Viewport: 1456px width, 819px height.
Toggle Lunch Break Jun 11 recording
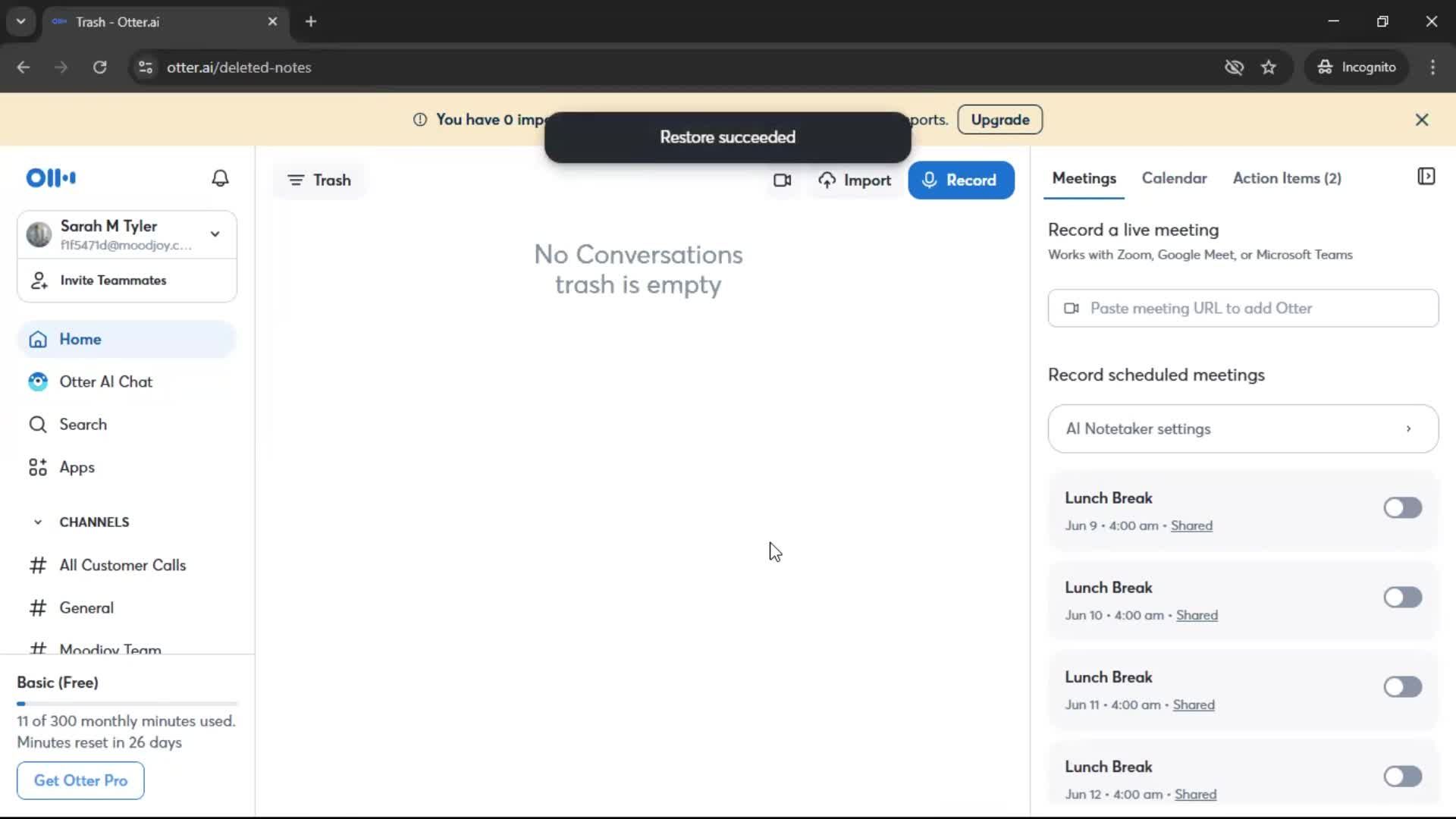coord(1402,687)
